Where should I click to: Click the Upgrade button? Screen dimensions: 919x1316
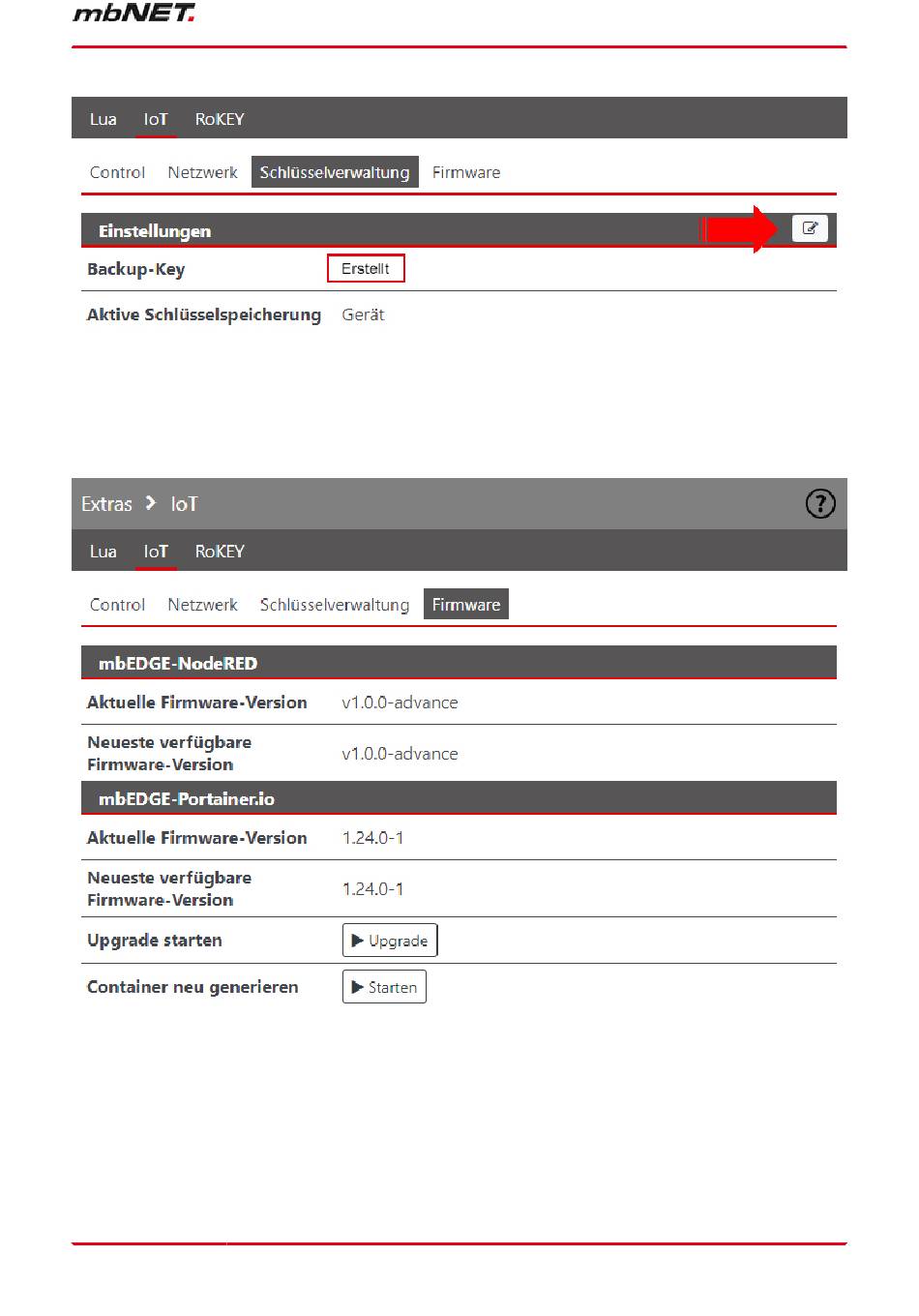pos(390,941)
